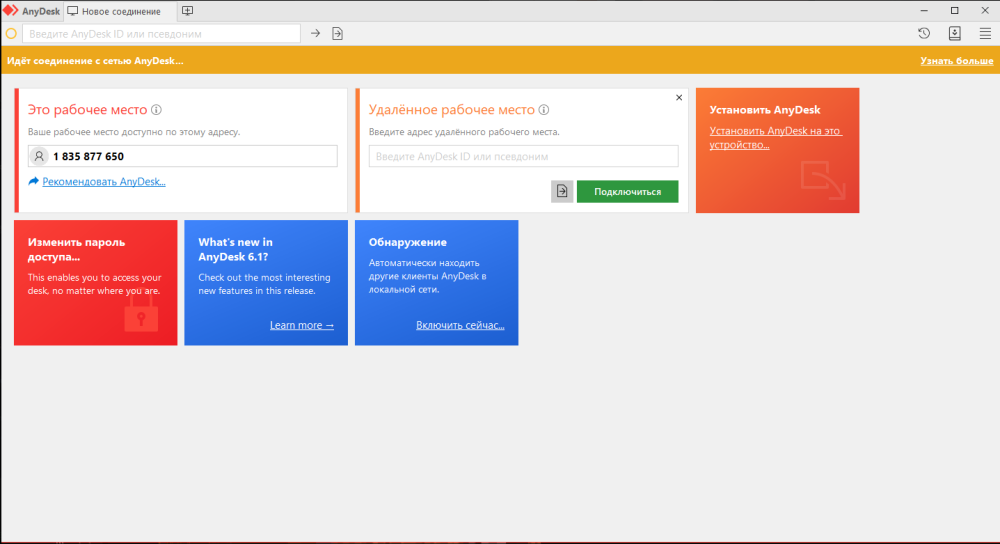Click your ID field 1 835 877 650

tap(182, 156)
